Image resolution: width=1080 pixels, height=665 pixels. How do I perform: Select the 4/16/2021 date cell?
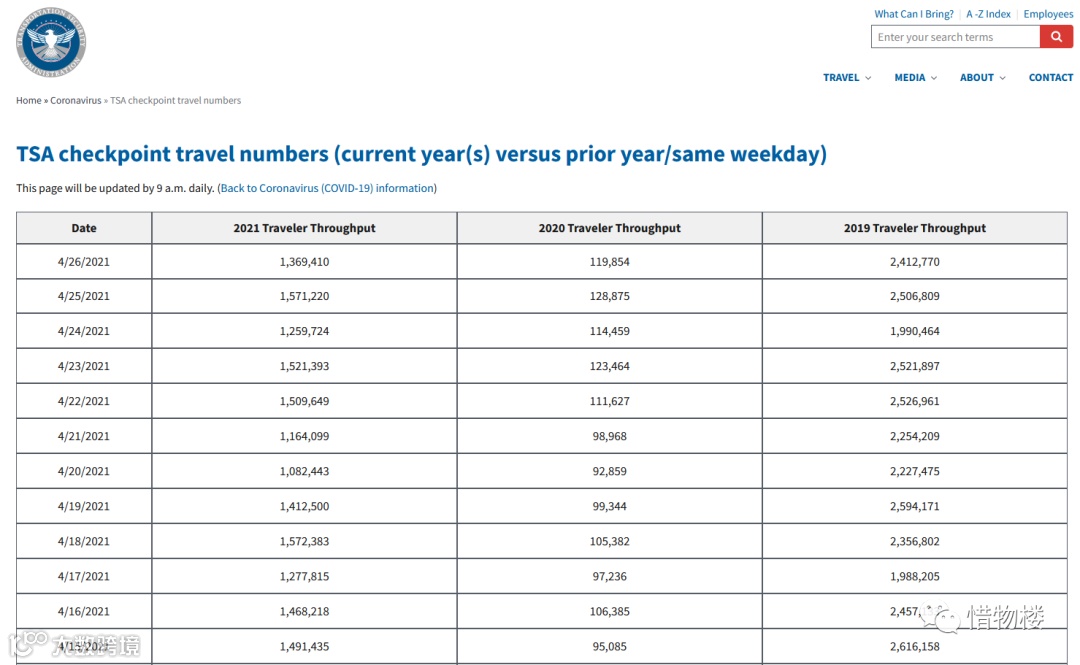pyautogui.click(x=84, y=612)
